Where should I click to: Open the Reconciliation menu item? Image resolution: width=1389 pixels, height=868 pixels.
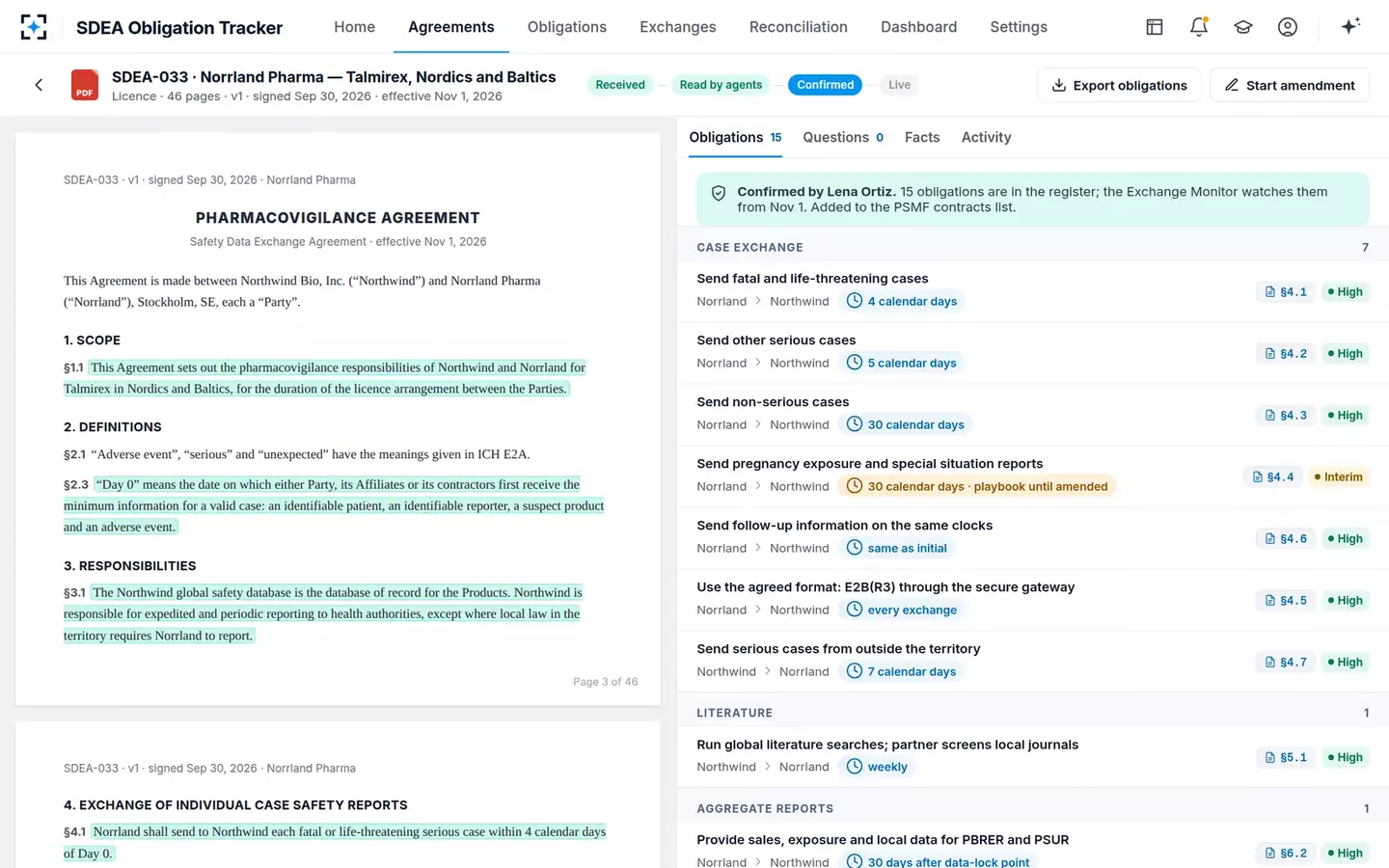pos(799,27)
